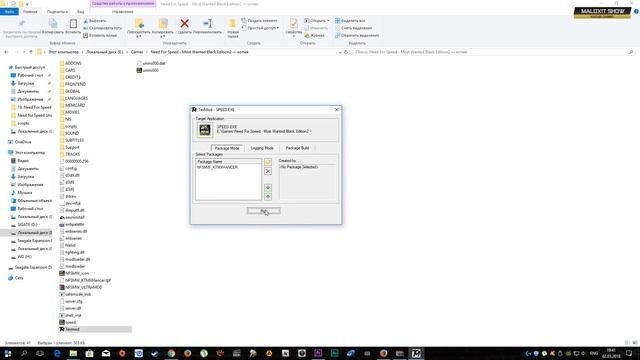Click Copy path (Скопировать путь) in ribbon
The image size is (640, 360).
tap(102, 28)
